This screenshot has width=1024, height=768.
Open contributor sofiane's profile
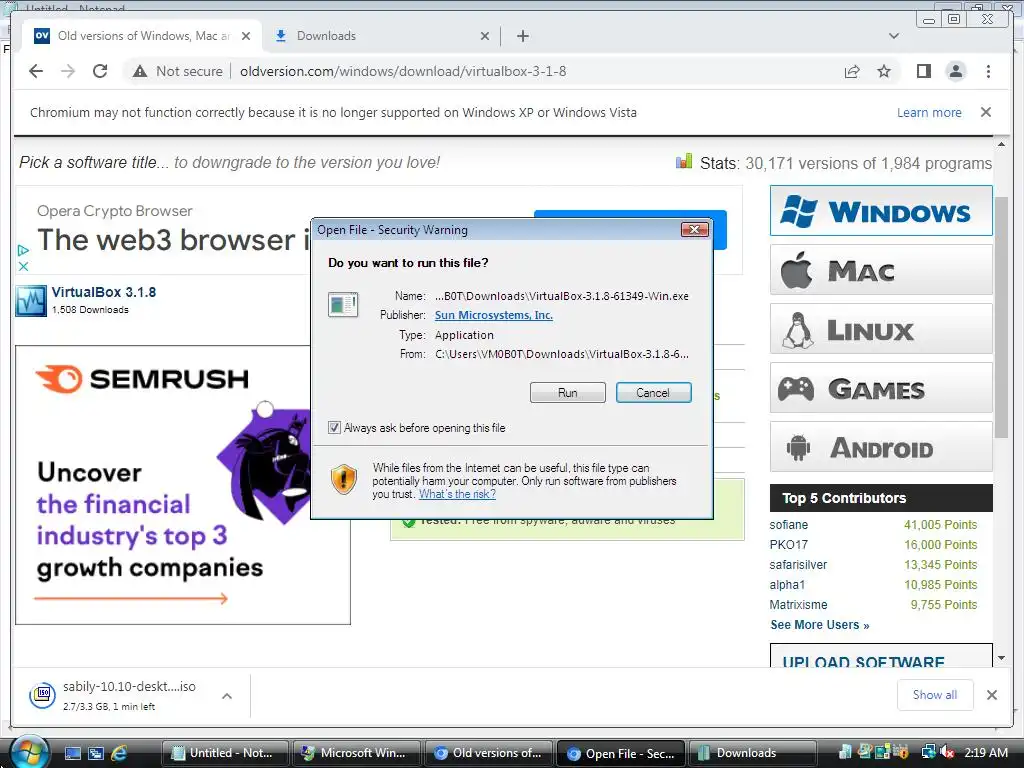coord(788,524)
